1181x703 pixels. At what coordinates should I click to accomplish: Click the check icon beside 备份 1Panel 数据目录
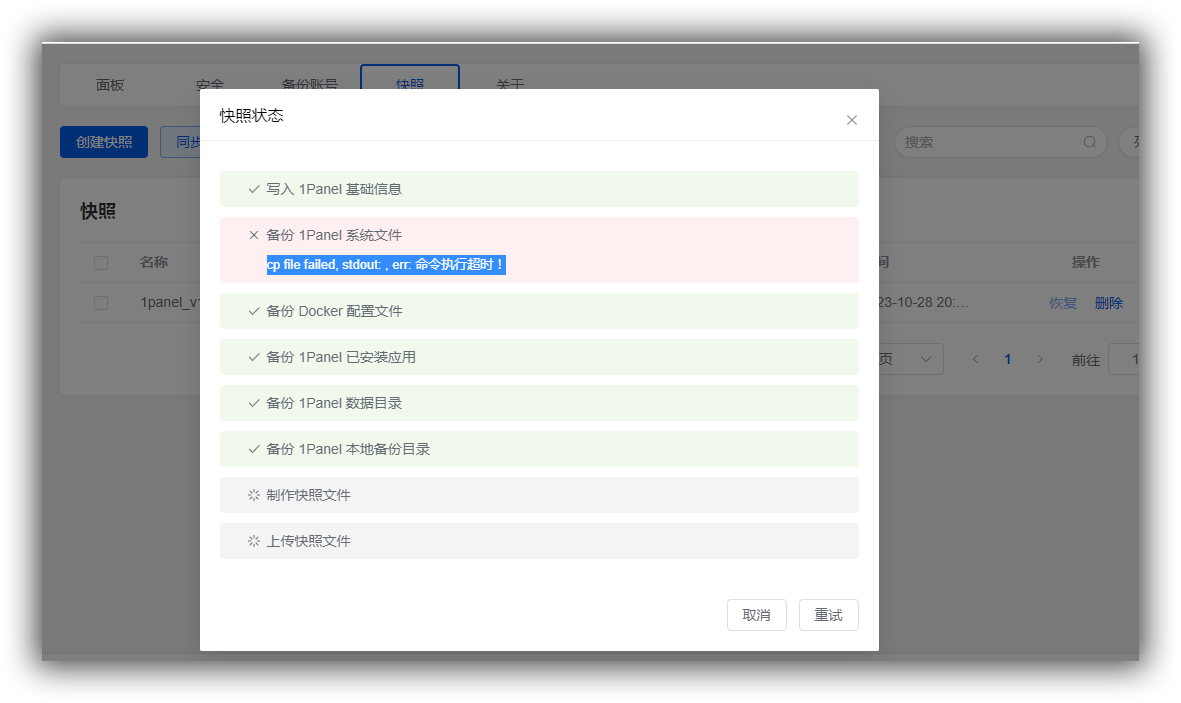(254, 403)
